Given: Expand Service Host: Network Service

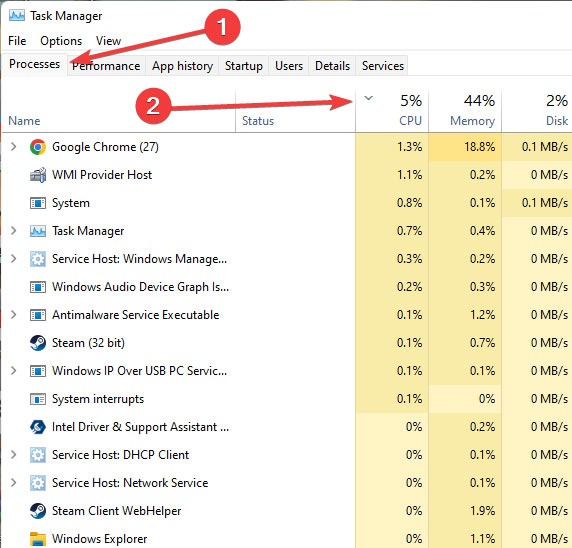Looking at the screenshot, I should coord(13,483).
